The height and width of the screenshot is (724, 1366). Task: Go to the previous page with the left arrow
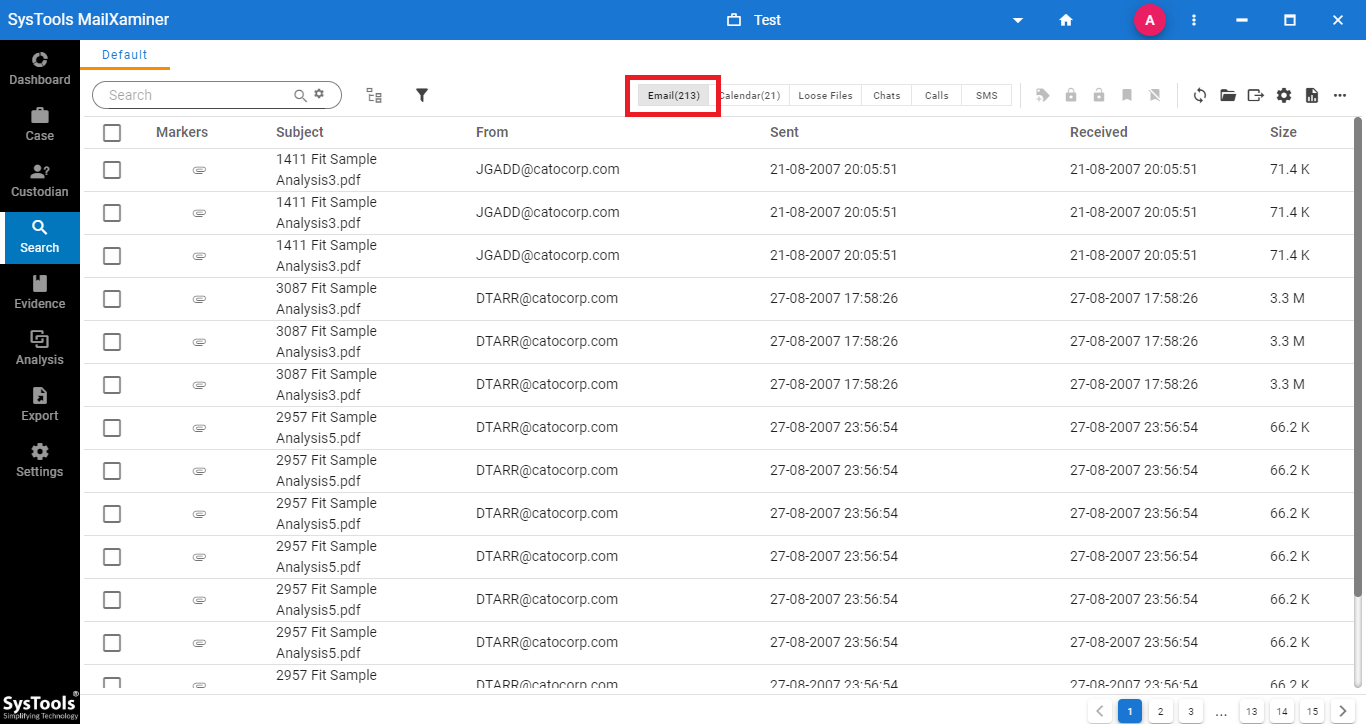coord(1099,712)
